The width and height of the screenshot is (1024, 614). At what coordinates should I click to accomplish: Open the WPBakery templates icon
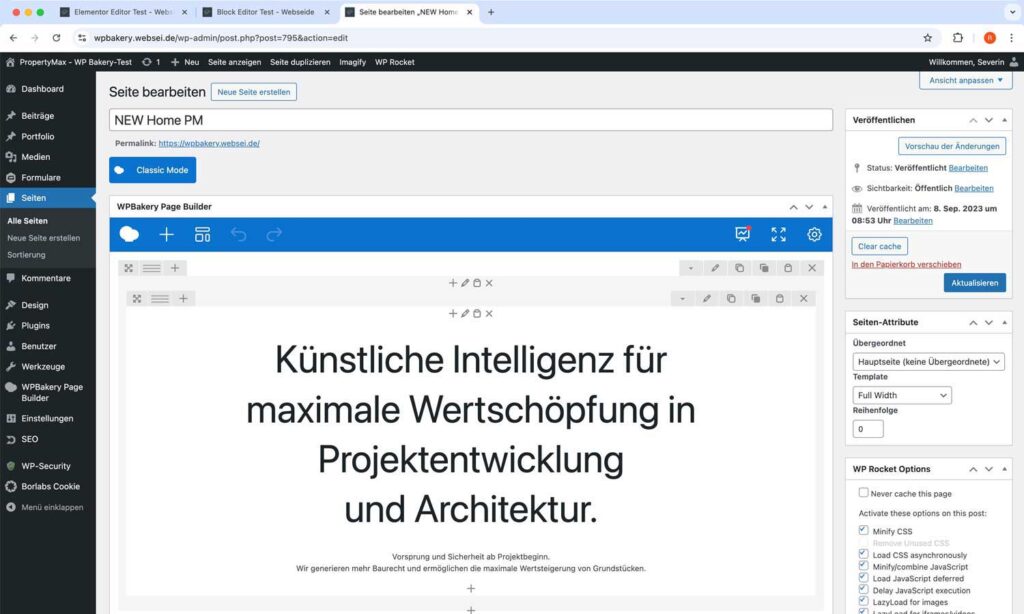pyautogui.click(x=202, y=234)
